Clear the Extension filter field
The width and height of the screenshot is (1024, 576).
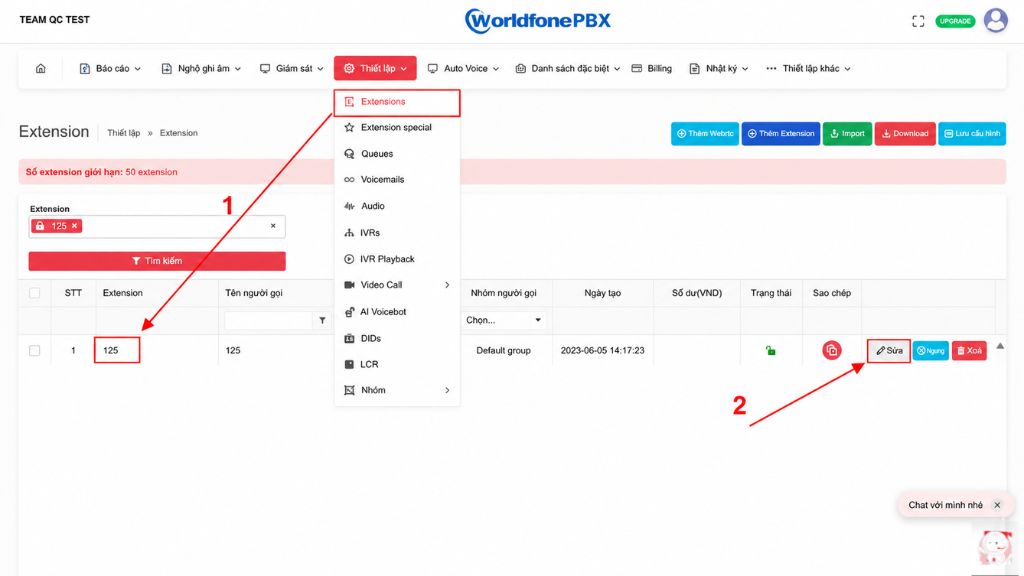click(273, 226)
